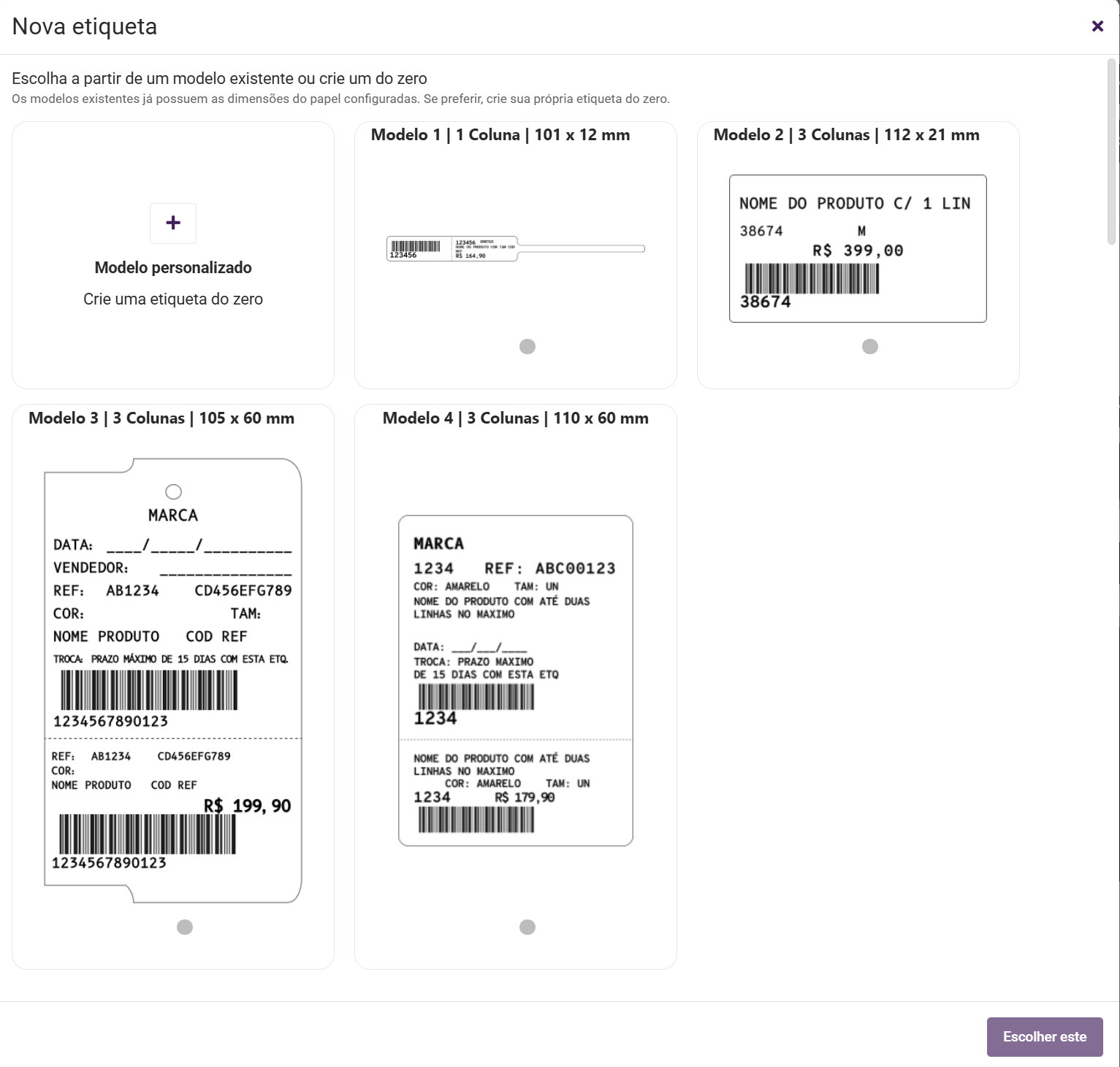This screenshot has width=1120, height=1067.
Task: Select the Modelo 4 radio button
Action: point(527,927)
